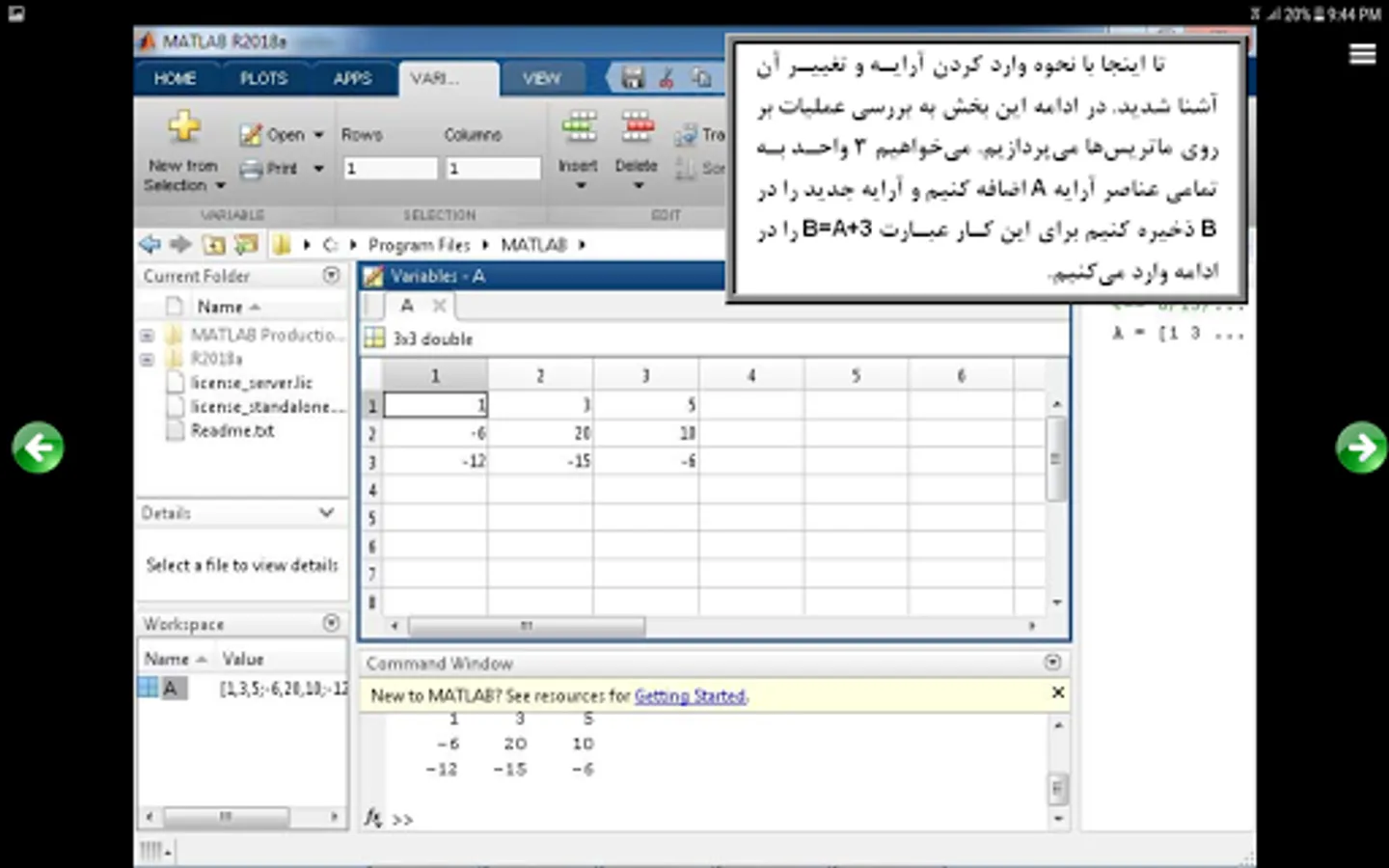Go to next slide with green right arrow
1389x868 pixels.
[1361, 448]
